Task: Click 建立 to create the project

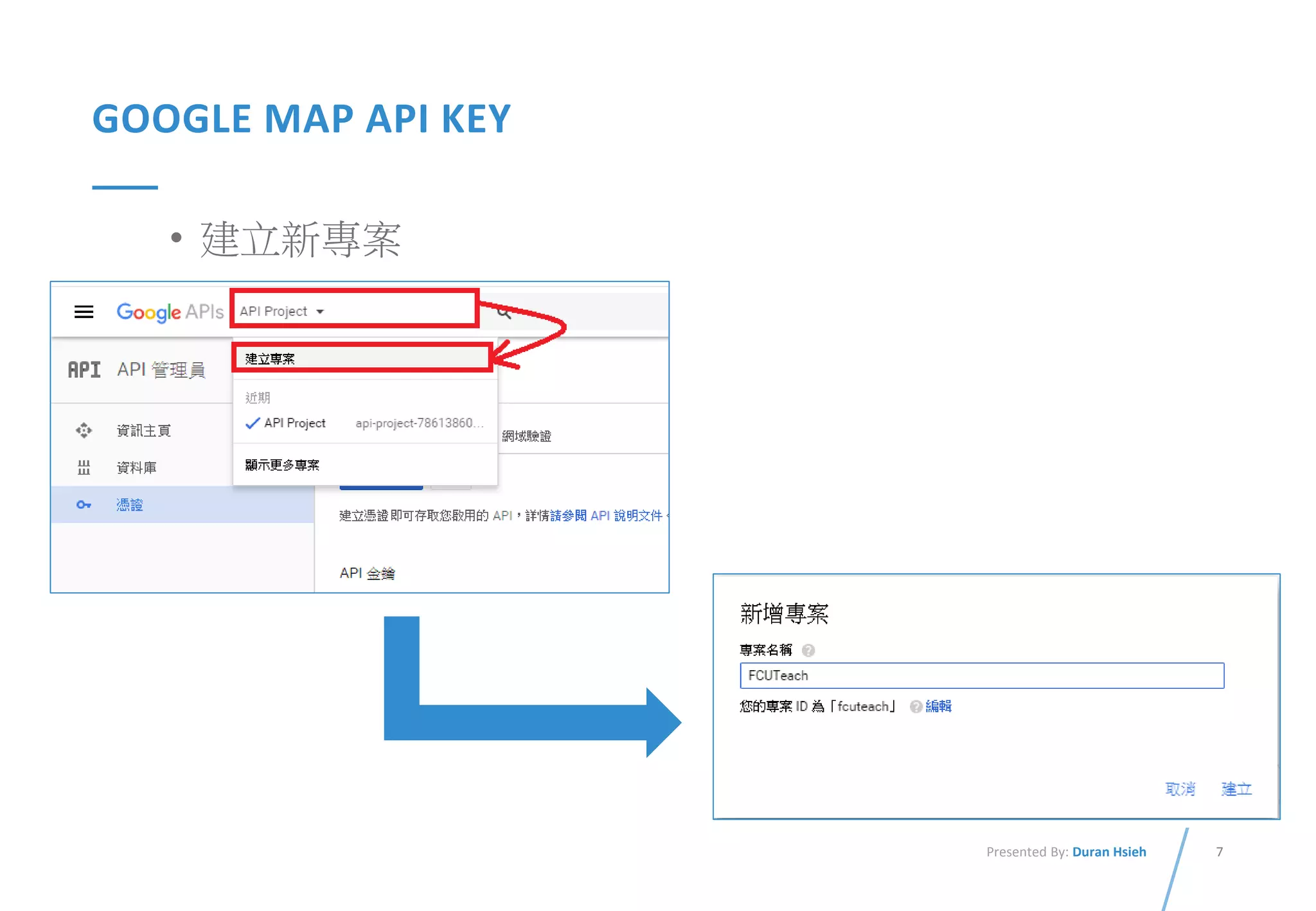Action: pos(1236,789)
